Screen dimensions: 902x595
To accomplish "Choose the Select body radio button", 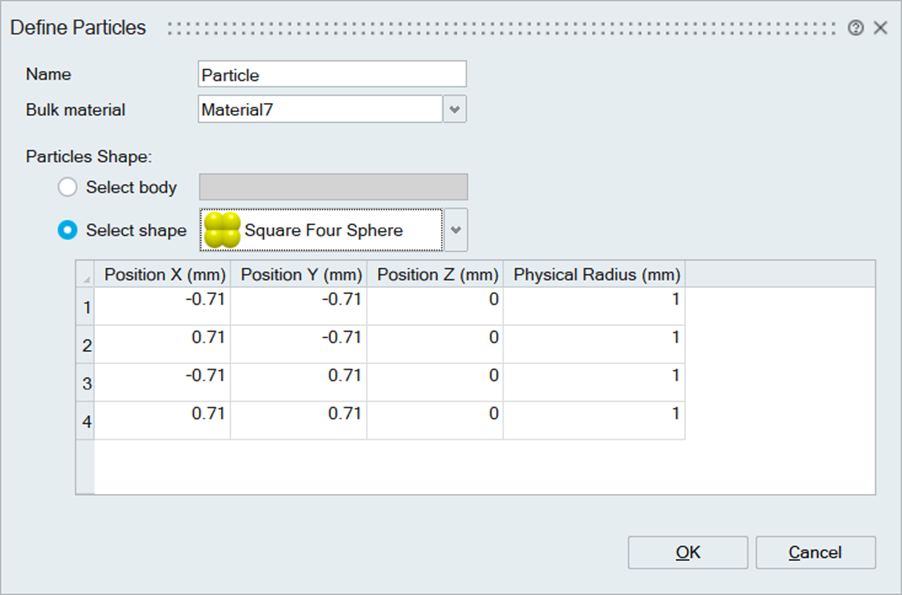I will 68,187.
